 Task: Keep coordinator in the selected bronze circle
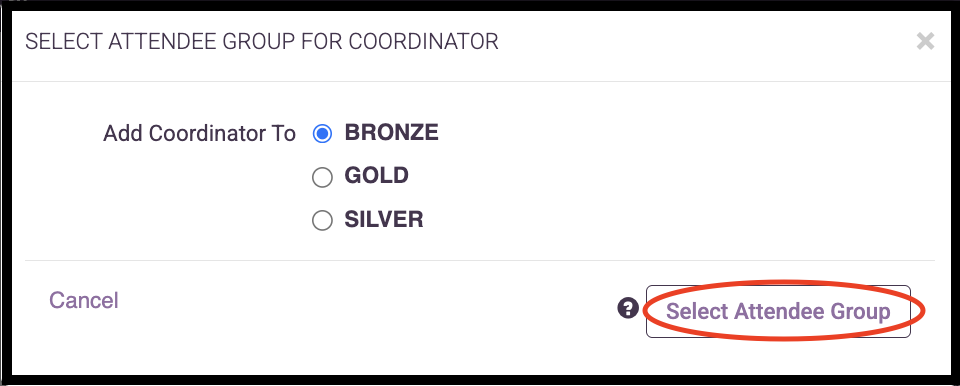pos(322,134)
